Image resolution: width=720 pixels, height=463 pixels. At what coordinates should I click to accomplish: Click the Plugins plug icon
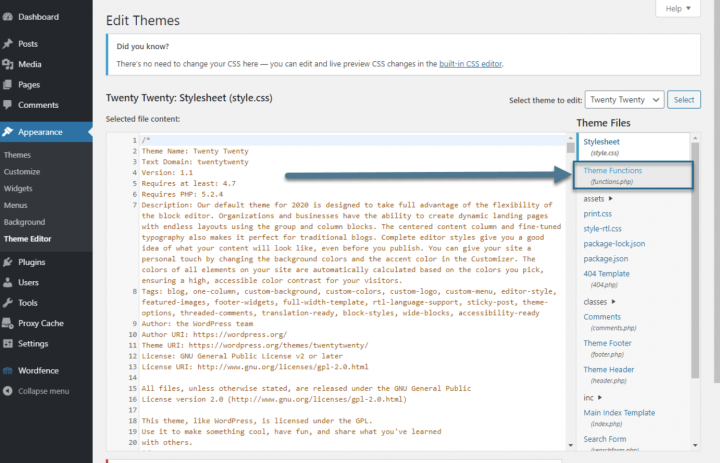click(7, 262)
